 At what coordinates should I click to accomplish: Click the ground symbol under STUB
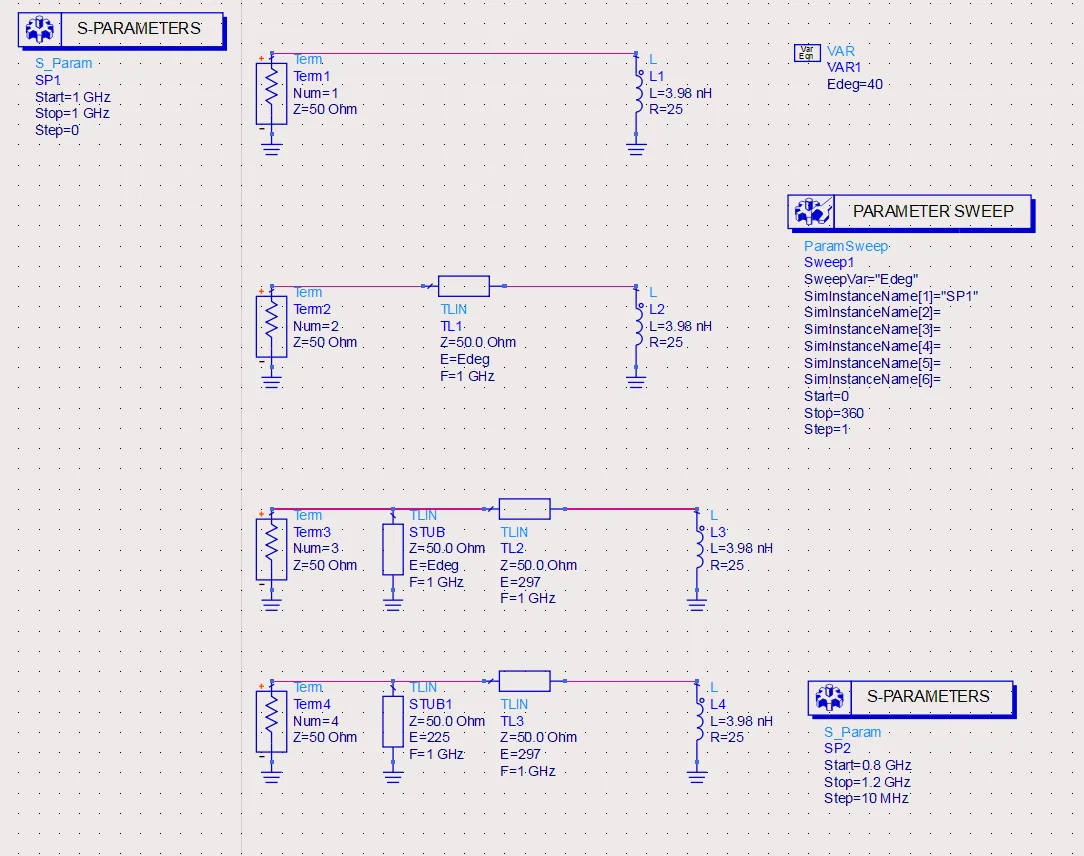[393, 605]
